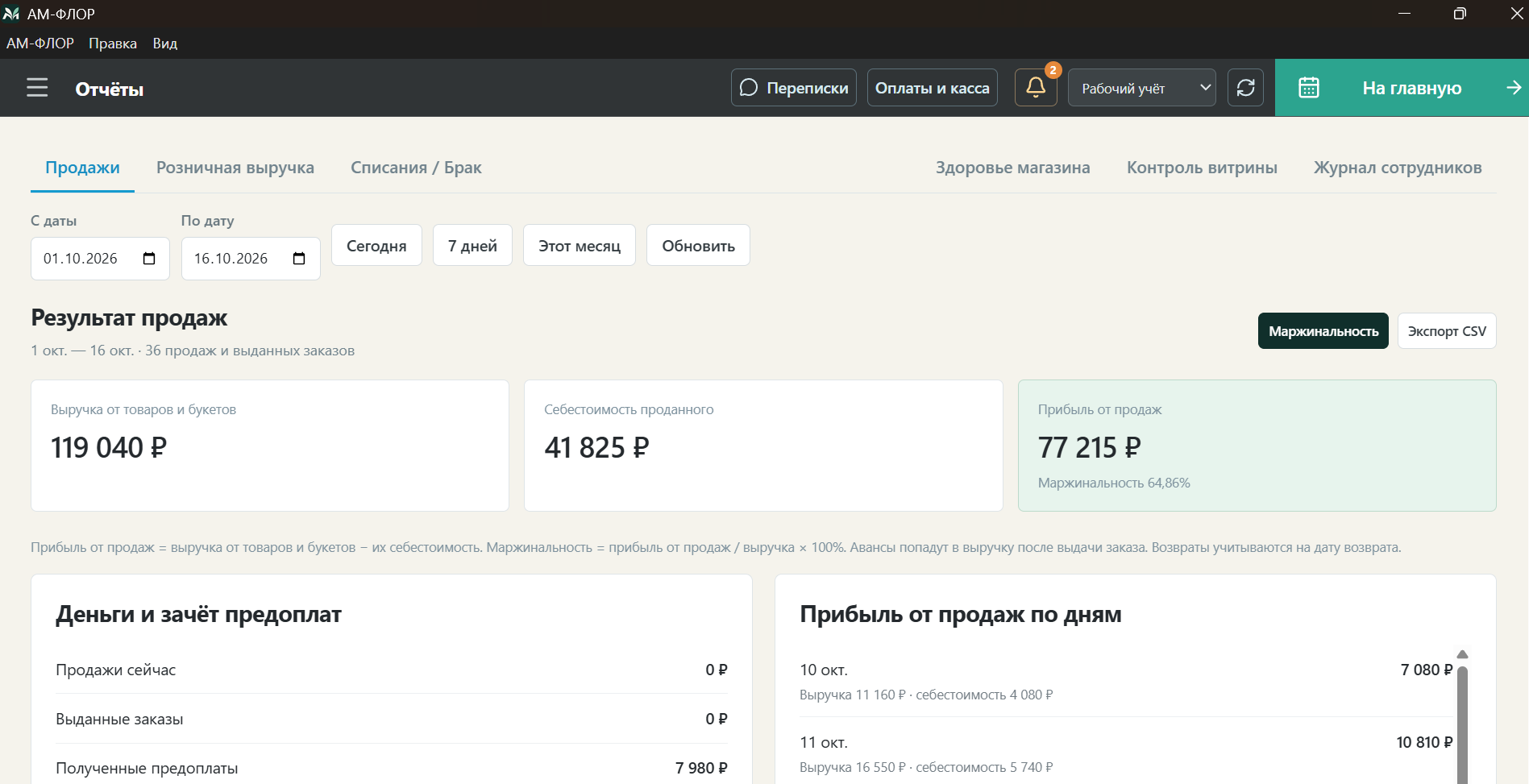Open calendar picker for С даты field
Viewport: 1529px width, 784px height.
(149, 259)
